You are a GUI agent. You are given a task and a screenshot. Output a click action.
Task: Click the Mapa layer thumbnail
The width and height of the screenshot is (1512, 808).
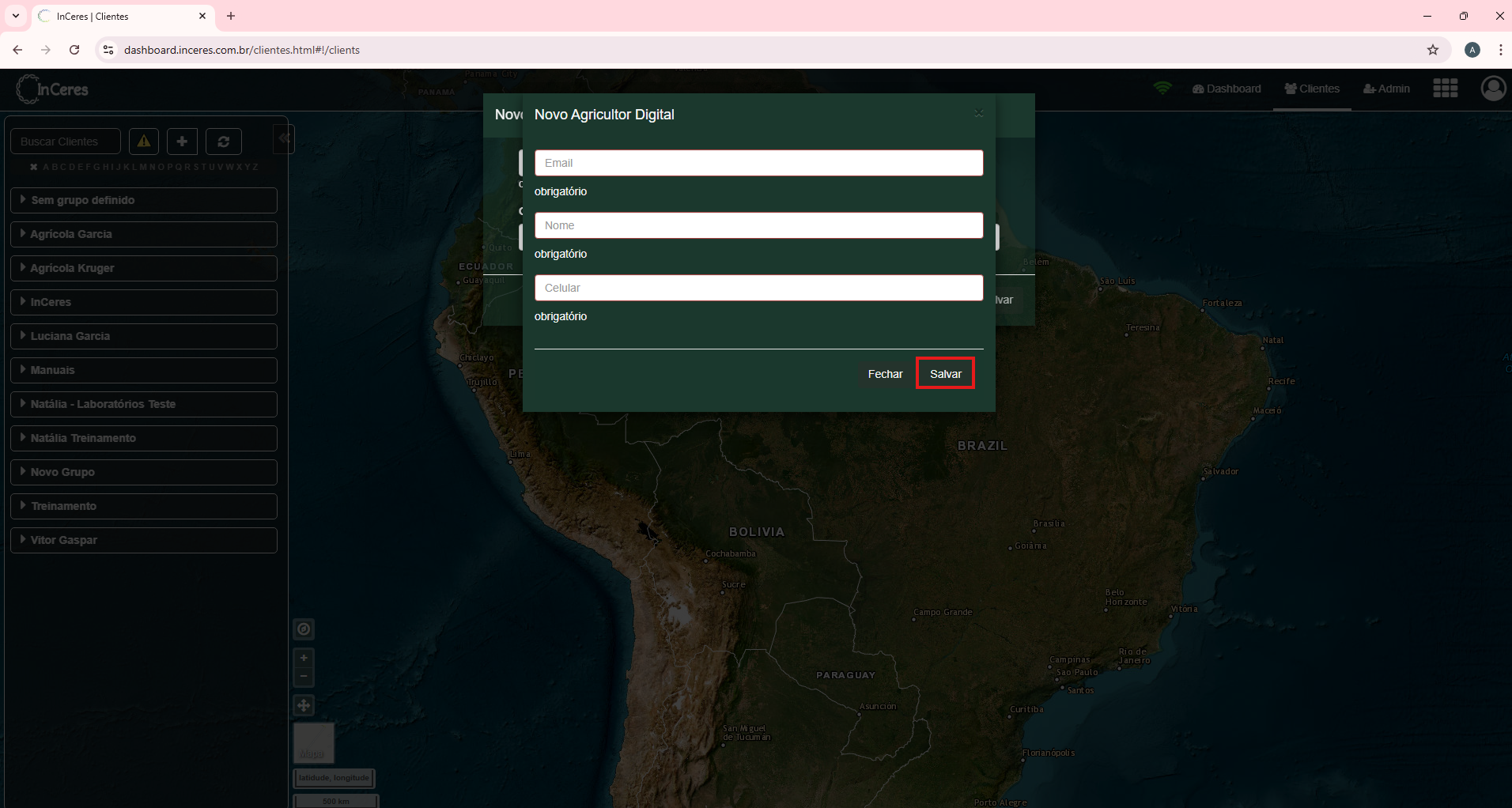pos(314,742)
